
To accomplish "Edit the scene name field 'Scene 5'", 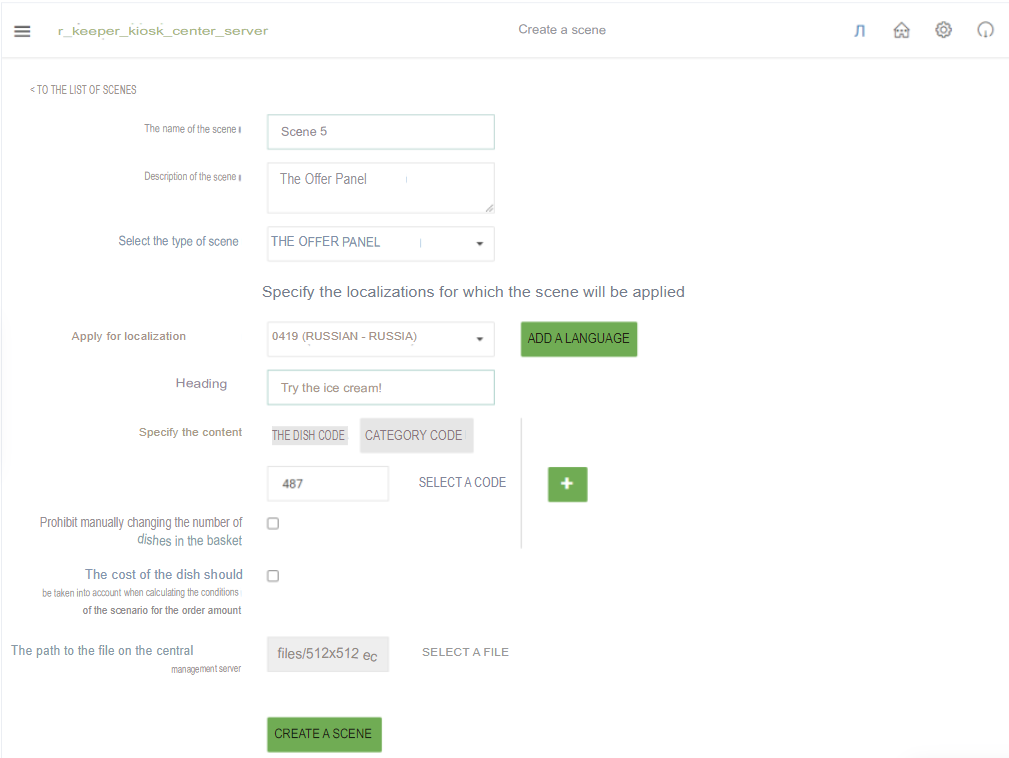I will pyautogui.click(x=381, y=132).
